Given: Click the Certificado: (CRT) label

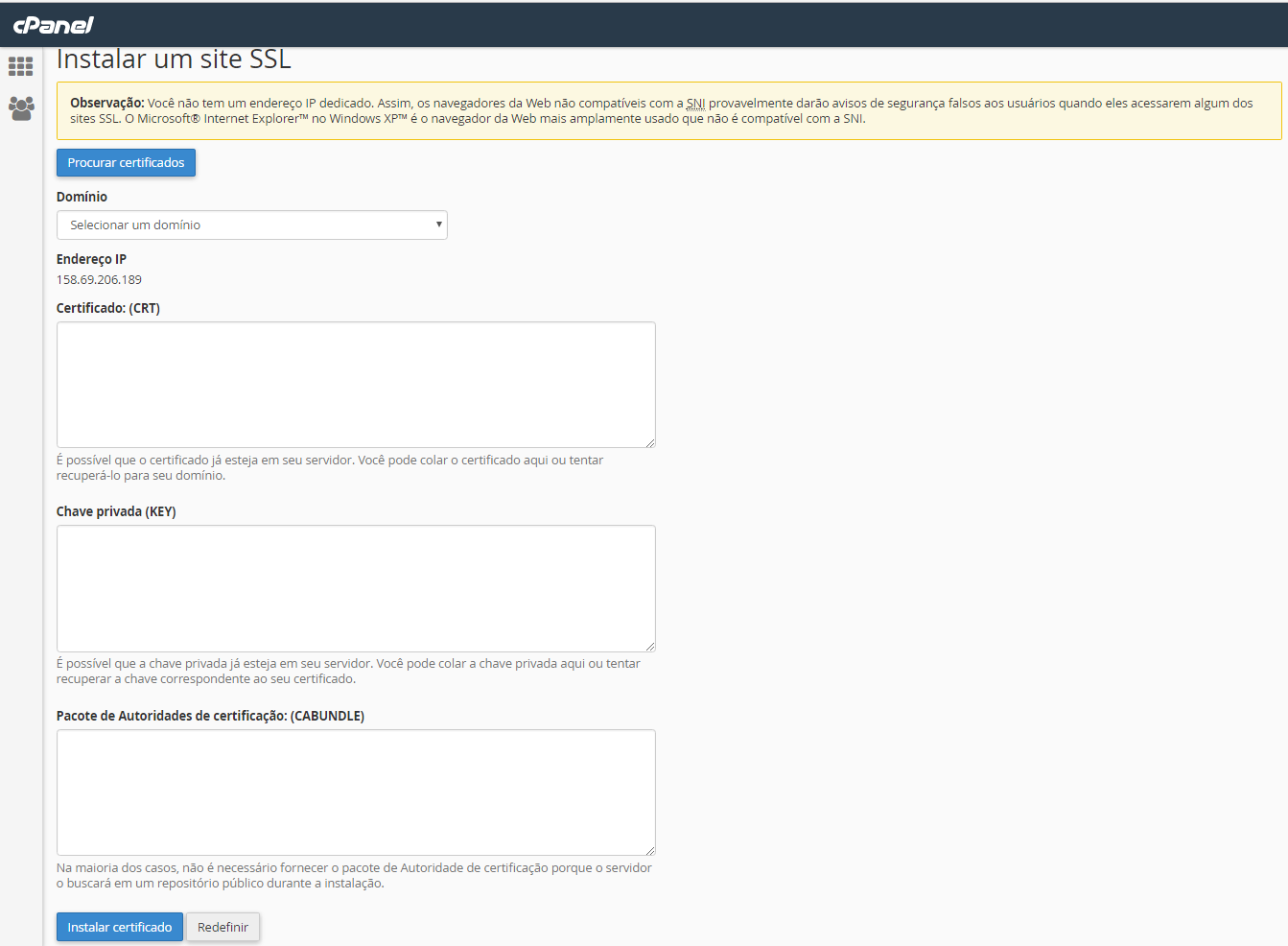Looking at the screenshot, I should click(x=108, y=308).
